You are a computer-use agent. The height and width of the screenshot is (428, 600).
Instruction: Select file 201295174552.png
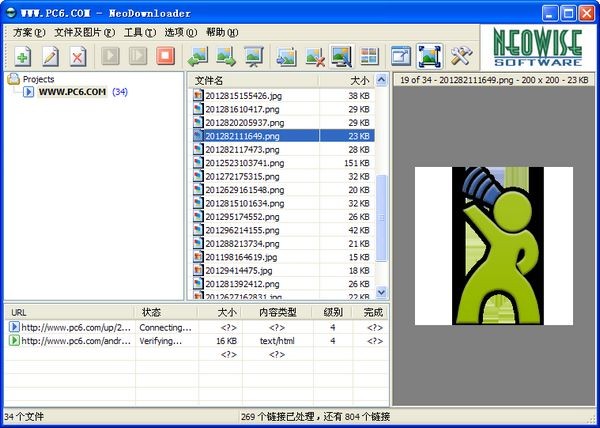pyautogui.click(x=242, y=217)
